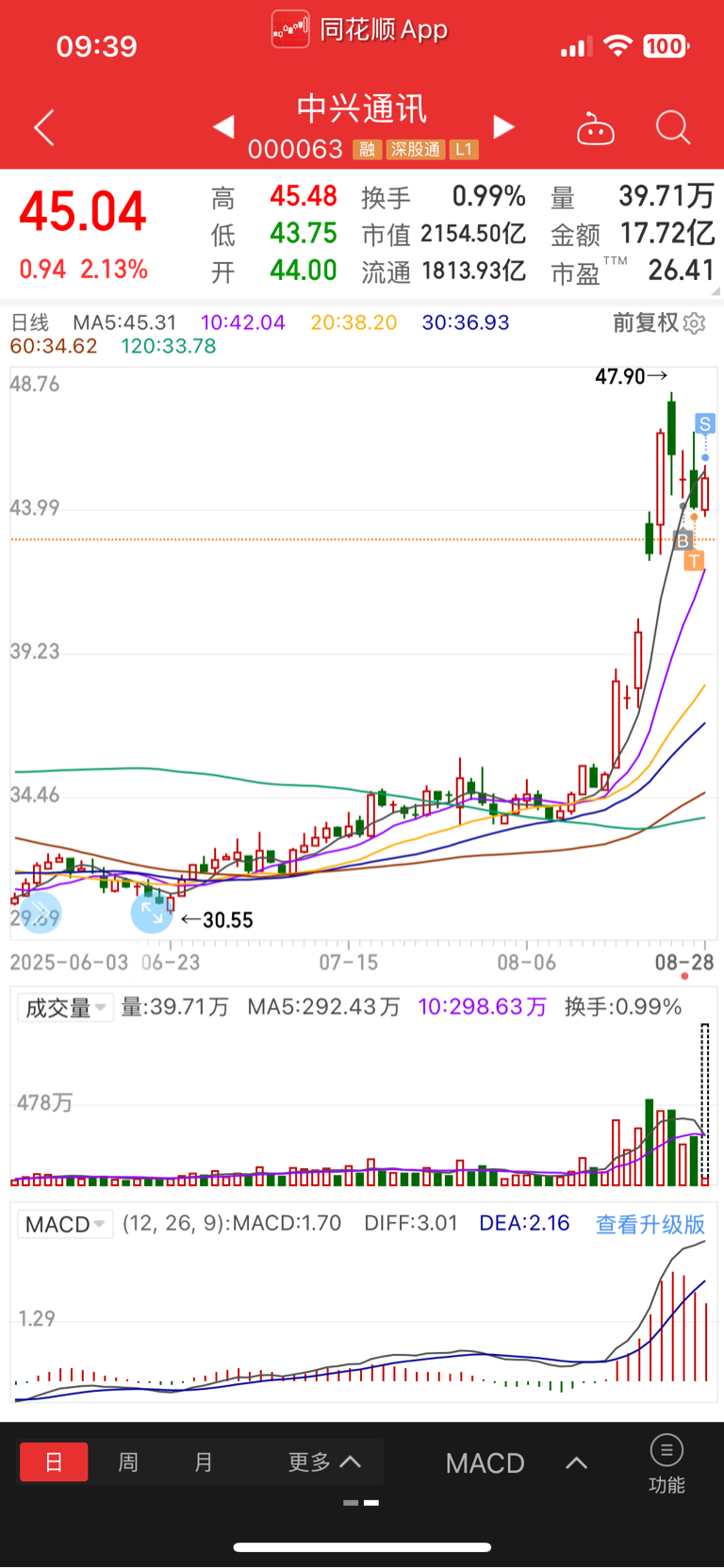
Task: Tap the current price 45.04
Action: (83, 211)
